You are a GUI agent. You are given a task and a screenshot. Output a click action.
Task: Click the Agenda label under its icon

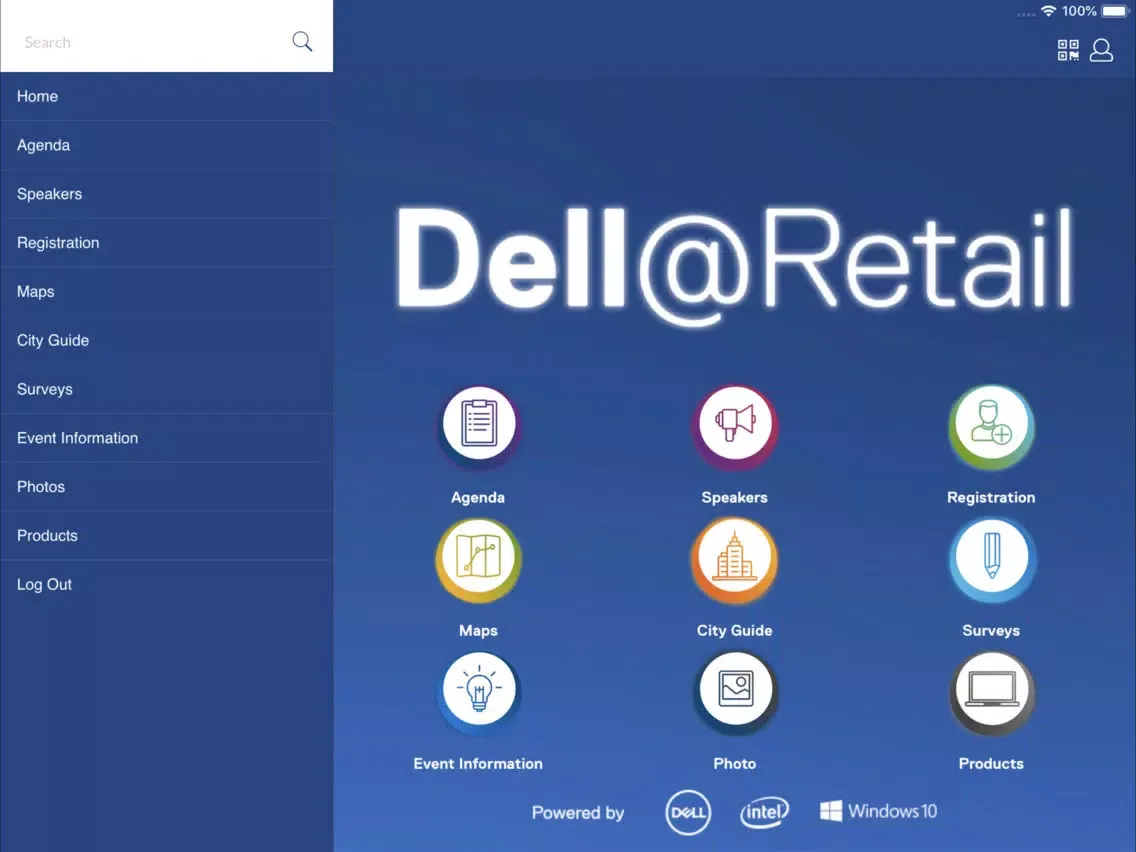click(477, 497)
